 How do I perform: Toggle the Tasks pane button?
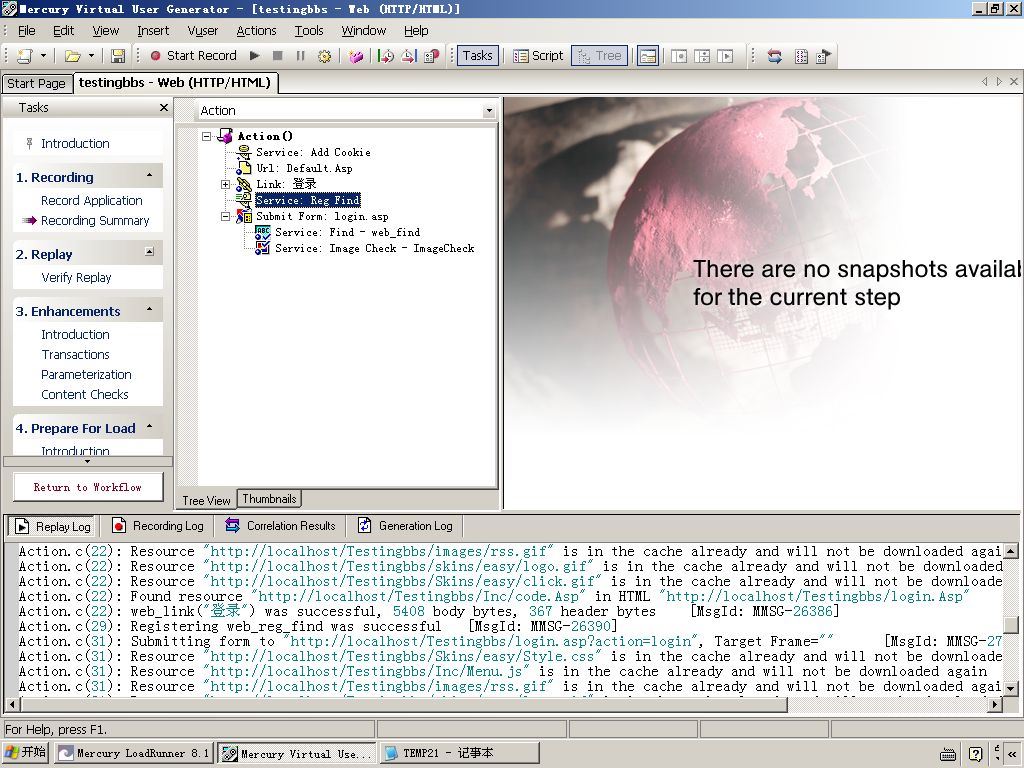click(476, 56)
